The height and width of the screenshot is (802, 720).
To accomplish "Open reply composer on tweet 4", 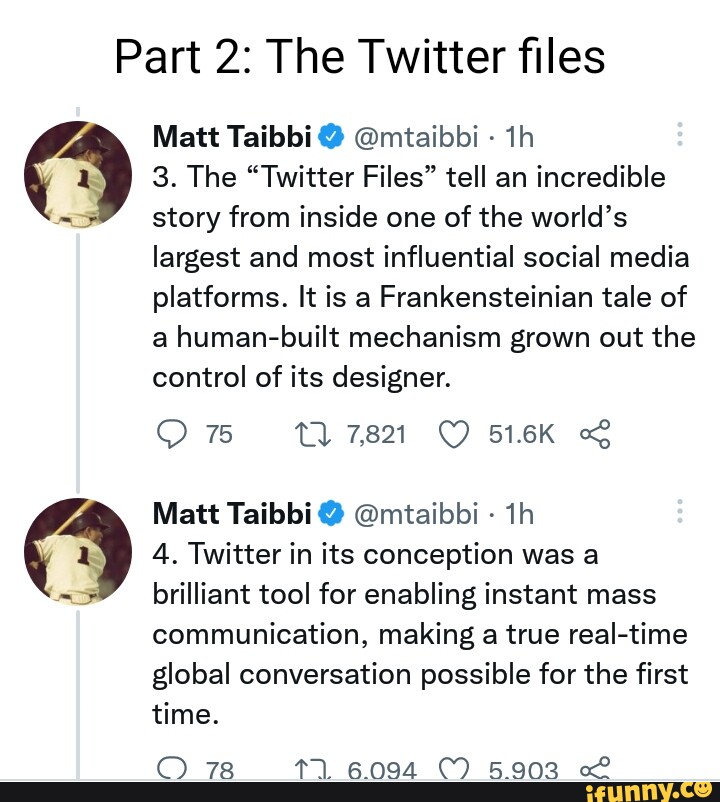I will pos(172,770).
